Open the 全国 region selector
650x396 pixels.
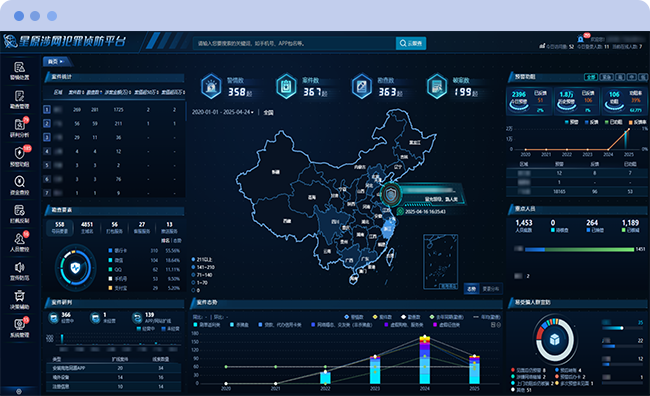coord(268,112)
